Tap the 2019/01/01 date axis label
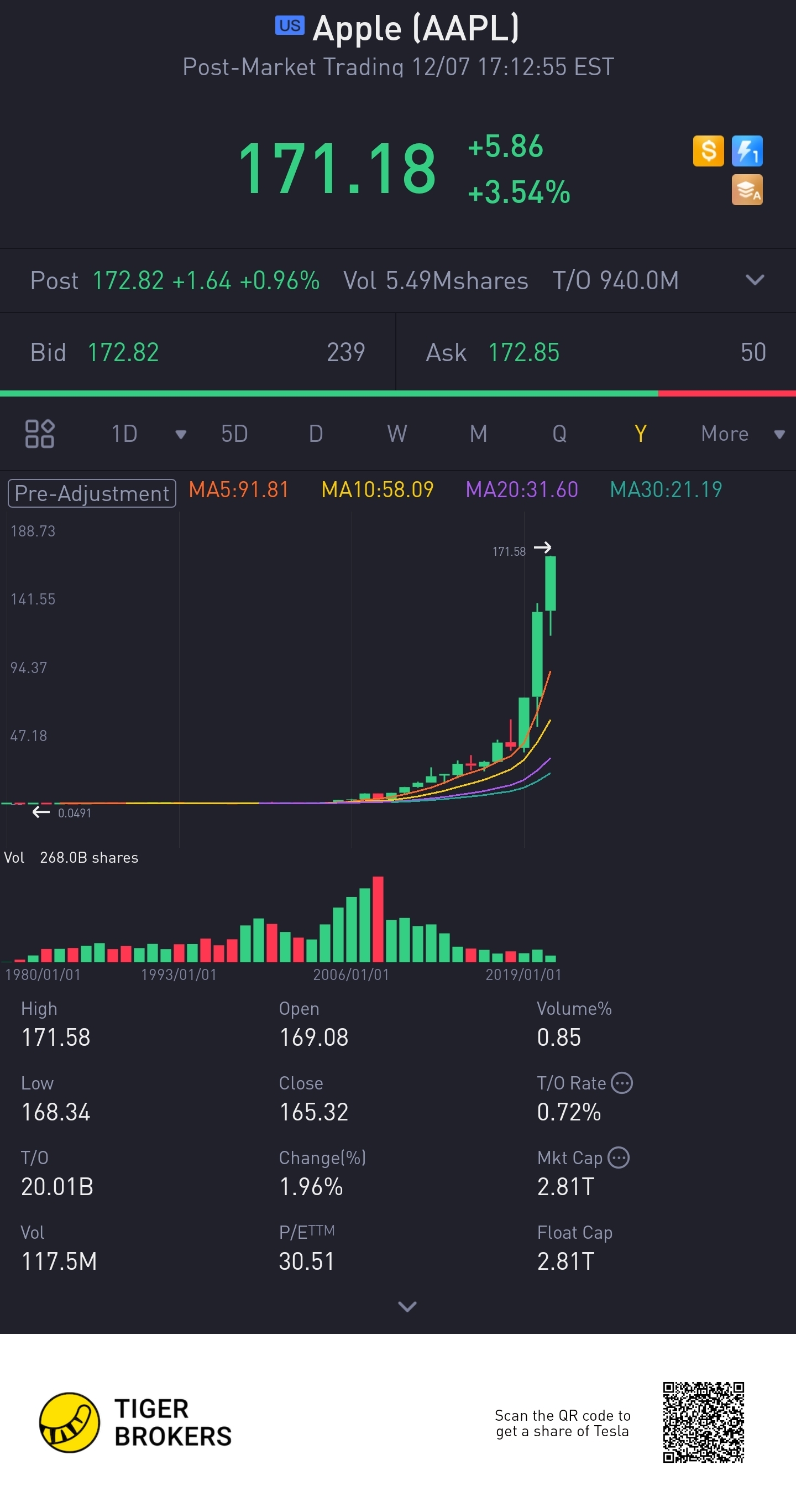The width and height of the screenshot is (796, 1512). pyautogui.click(x=523, y=975)
